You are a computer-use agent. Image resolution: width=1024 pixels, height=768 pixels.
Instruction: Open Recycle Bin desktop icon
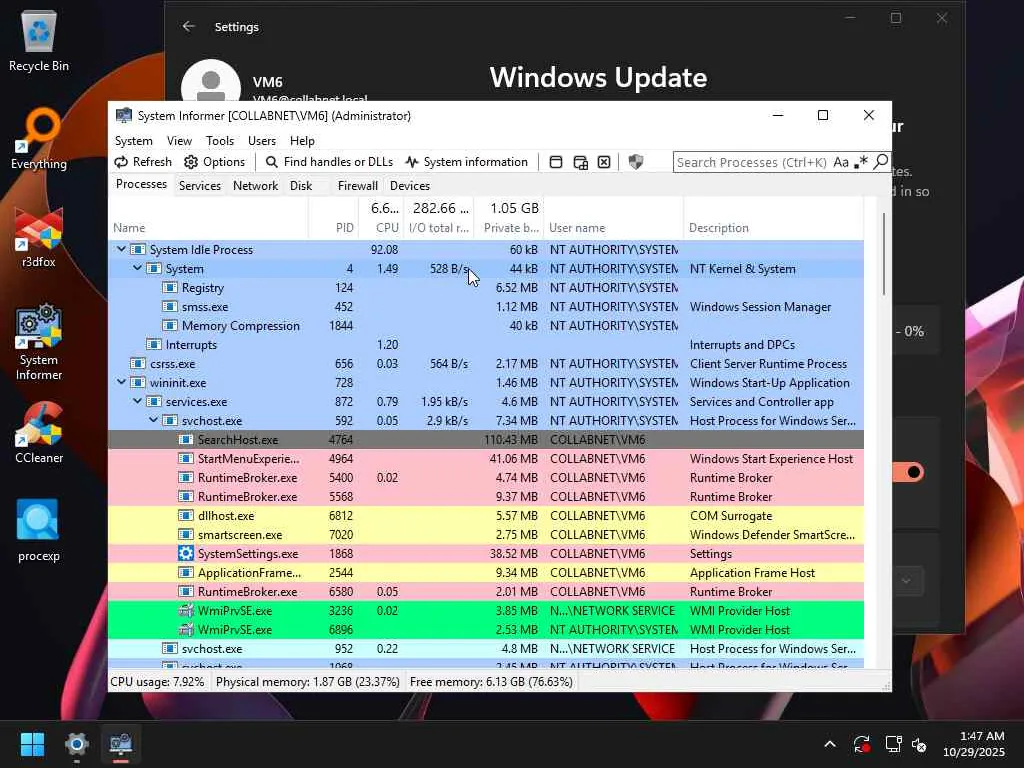(39, 40)
